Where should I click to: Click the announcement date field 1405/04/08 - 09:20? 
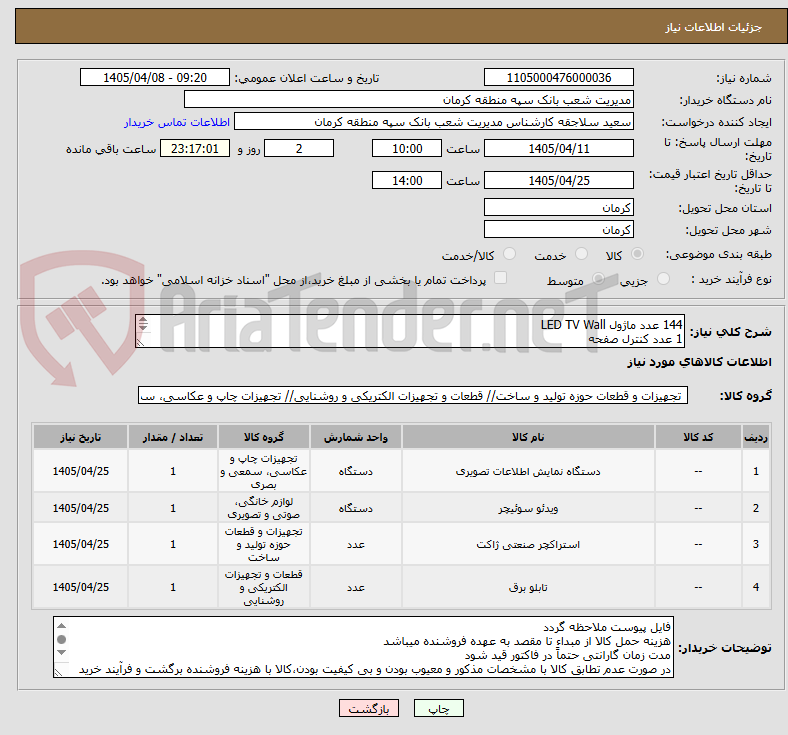click(155, 78)
